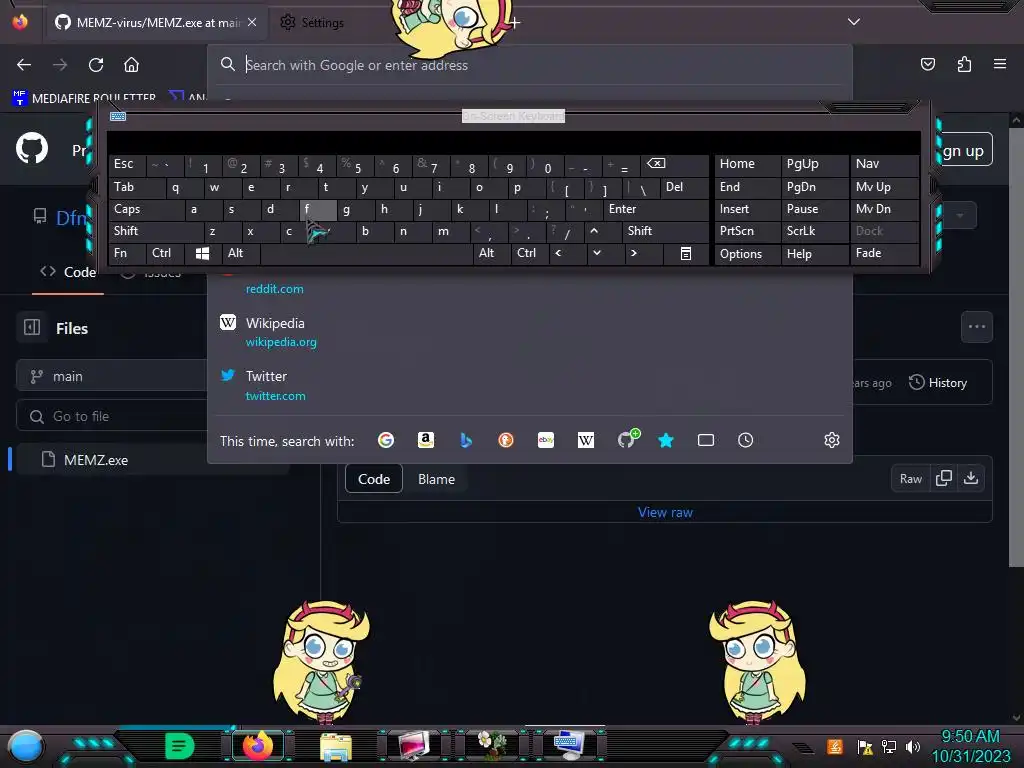Toggle left Shift key on On-Screen Keyboard
1024x768 pixels.
point(155,231)
